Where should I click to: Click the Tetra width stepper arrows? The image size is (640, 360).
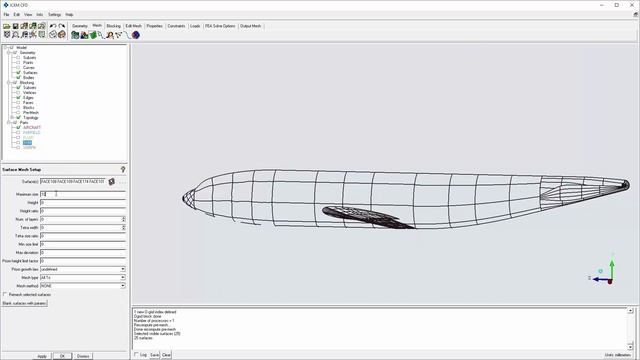[x=123, y=227]
